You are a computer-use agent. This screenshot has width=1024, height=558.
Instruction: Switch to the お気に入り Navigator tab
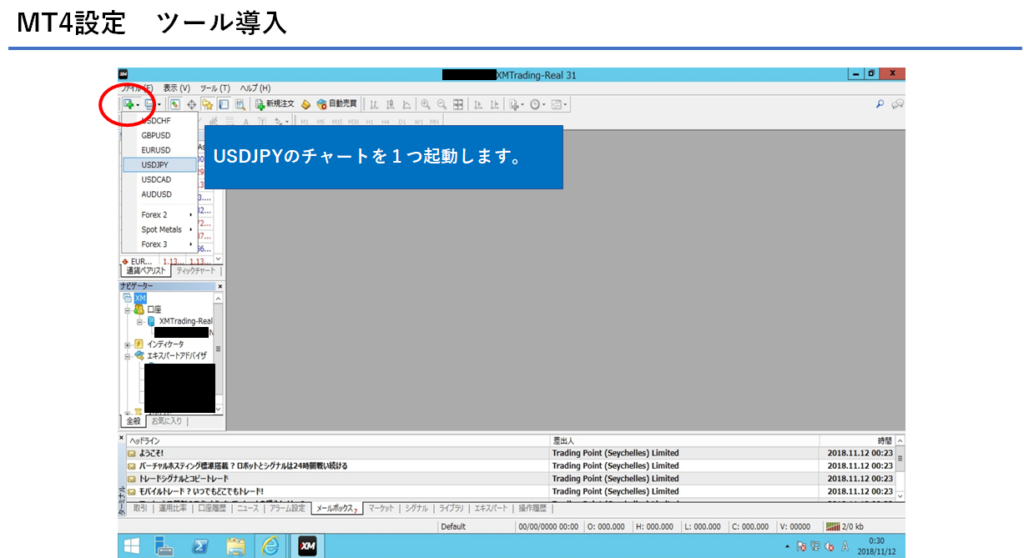point(167,421)
